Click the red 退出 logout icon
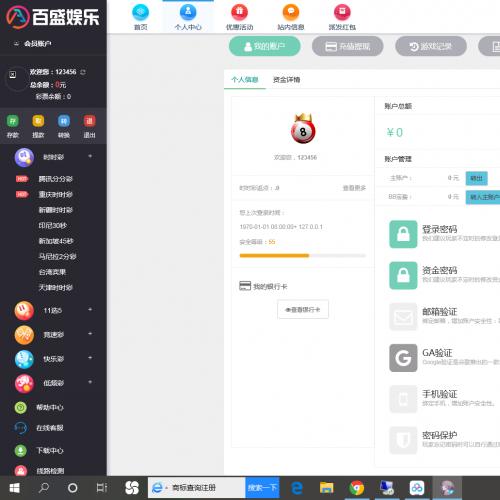 [x=89, y=121]
